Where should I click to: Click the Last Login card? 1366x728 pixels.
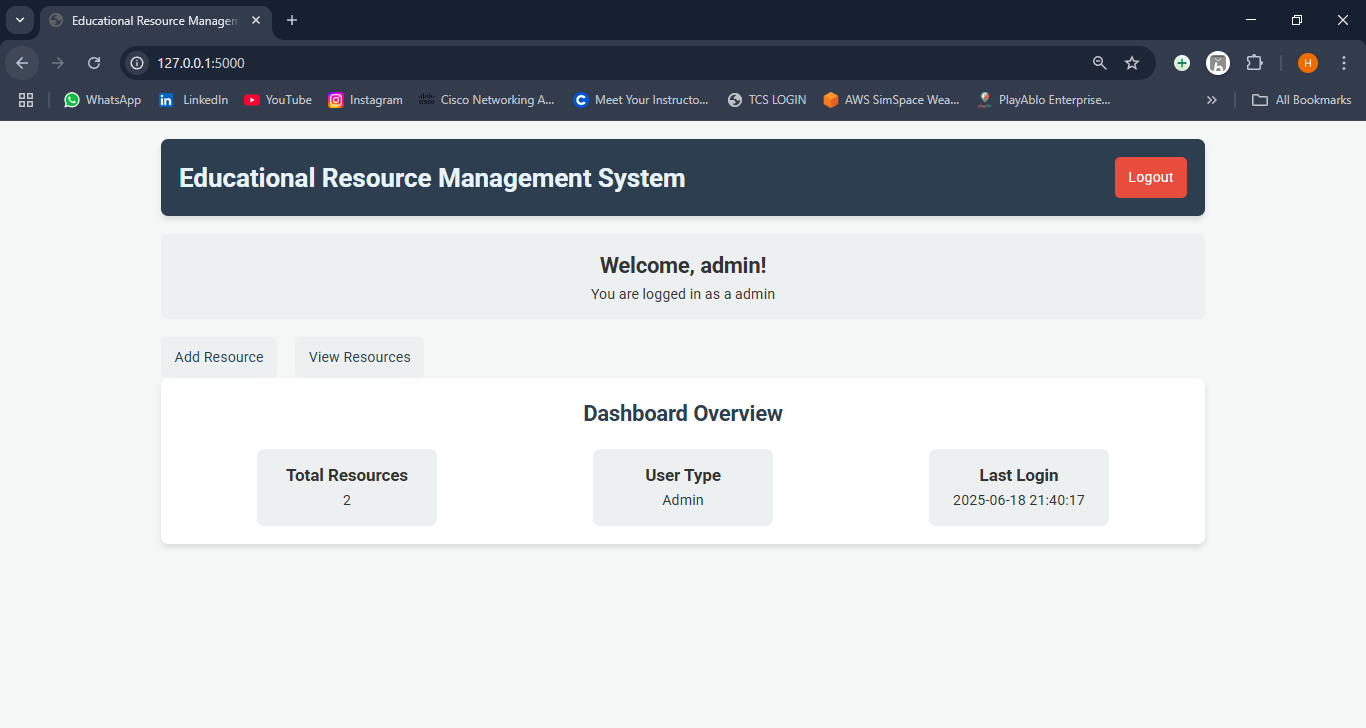pyautogui.click(x=1019, y=487)
